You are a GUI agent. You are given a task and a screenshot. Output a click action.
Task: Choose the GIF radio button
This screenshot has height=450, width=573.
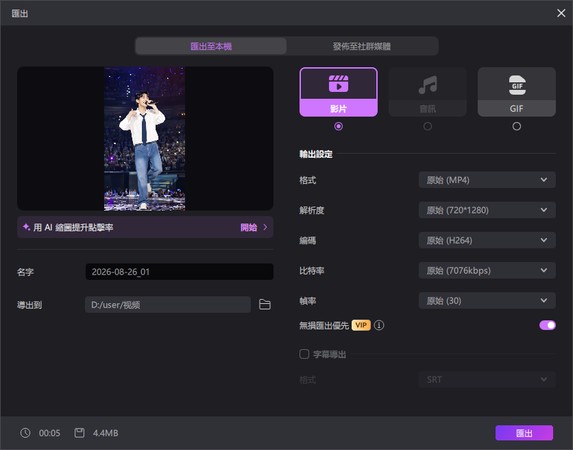516,126
